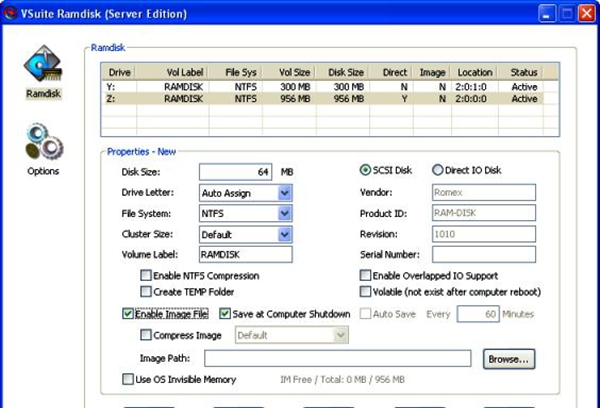Click the Revision field showing 1010
This screenshot has width=600, height=408.
click(484, 234)
